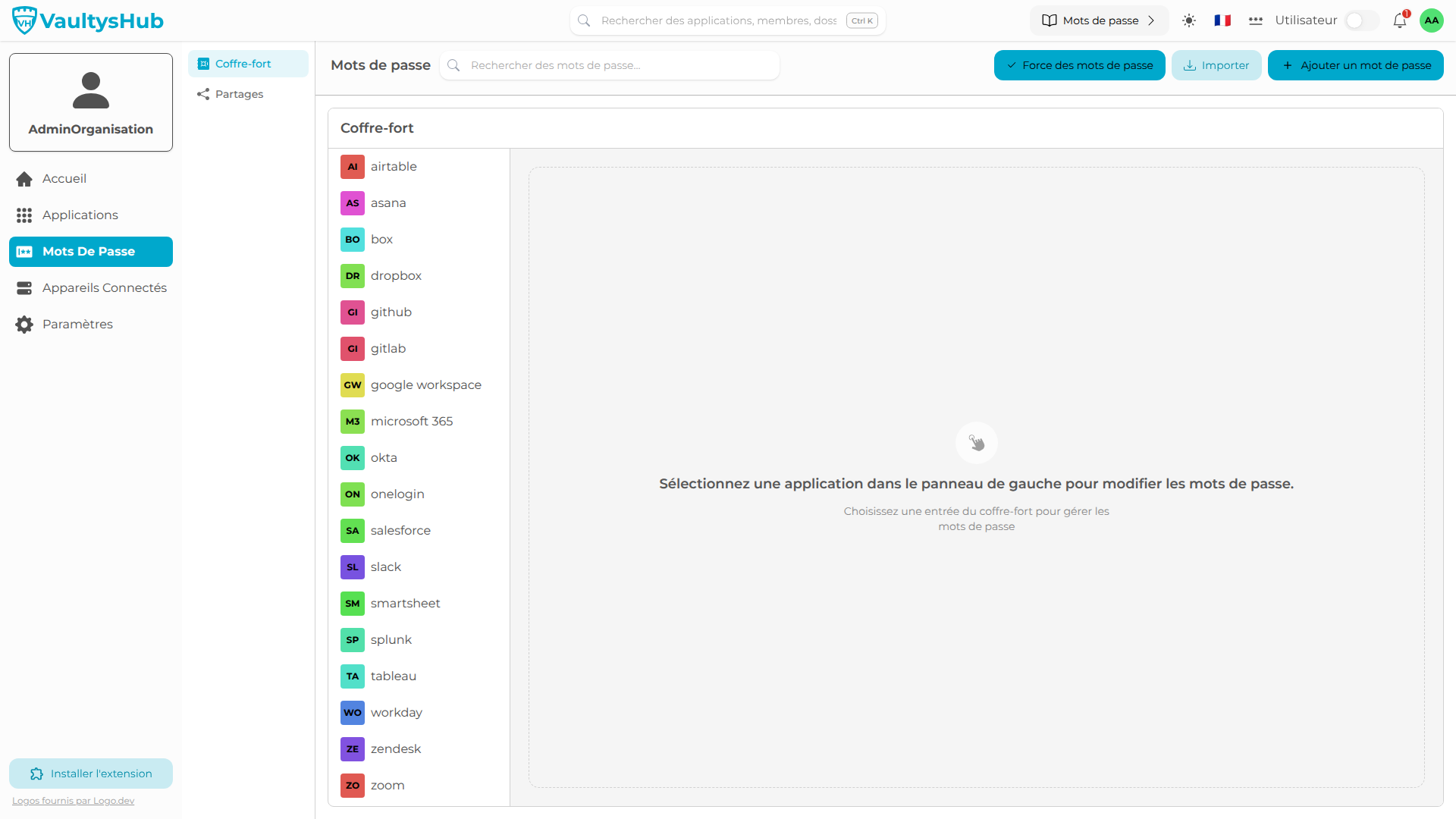Select the dropbox vault entry name
Screen dimensions: 1456x819
(x=396, y=276)
